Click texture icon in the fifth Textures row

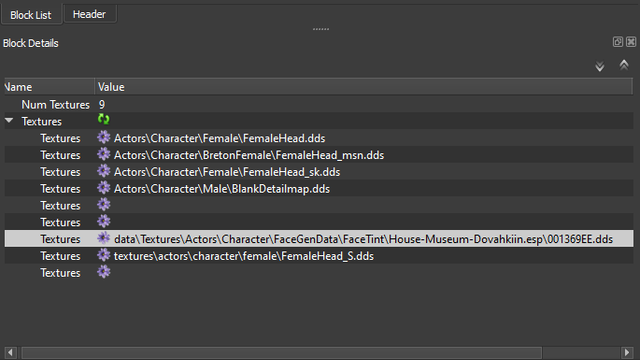[104, 205]
